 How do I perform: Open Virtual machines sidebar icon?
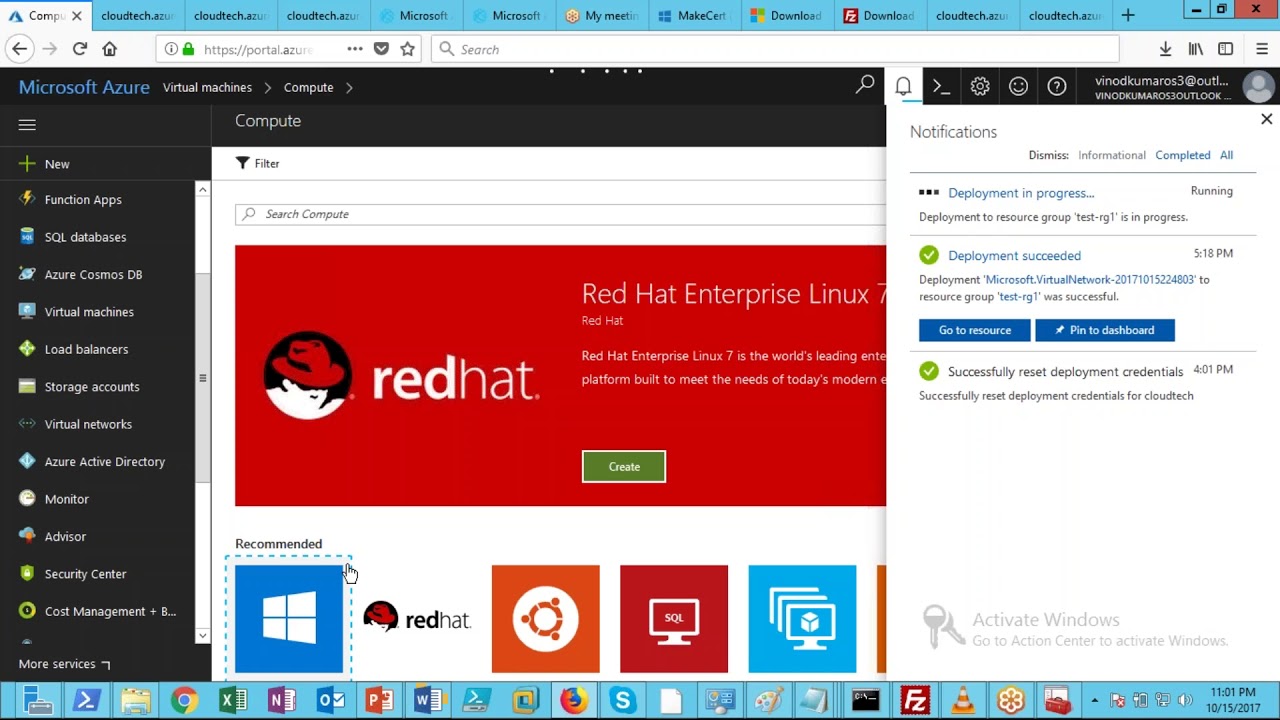[27, 312]
